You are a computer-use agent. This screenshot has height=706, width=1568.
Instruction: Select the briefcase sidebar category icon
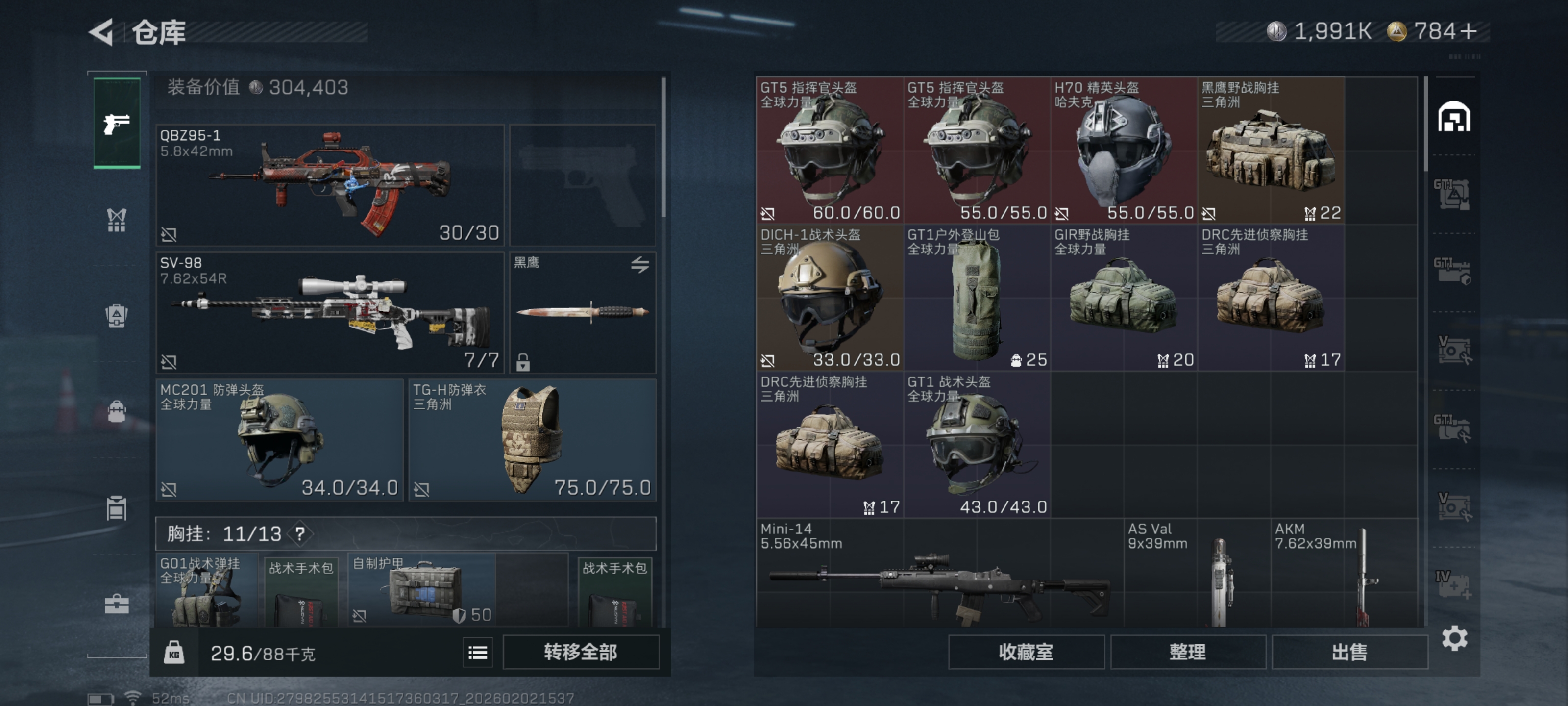116,604
